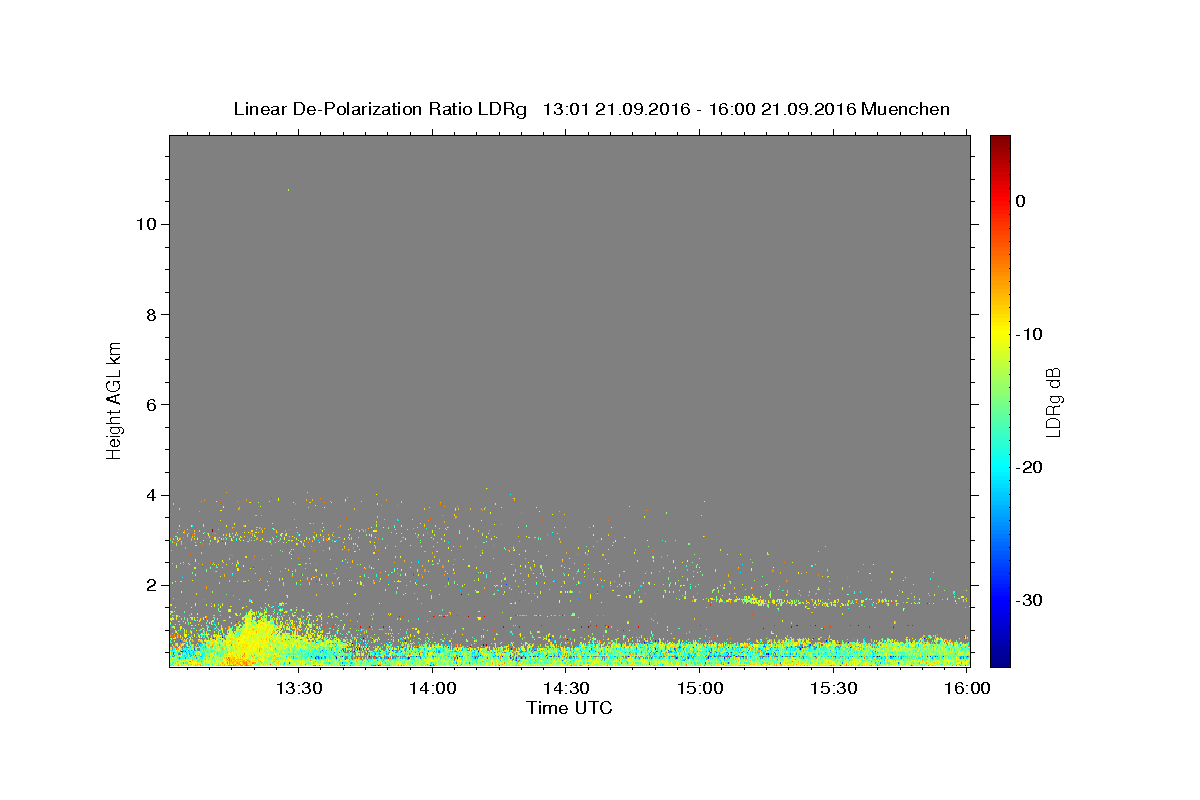
Task: Click the dark blue bottom of colorbar
Action: coord(1000,658)
